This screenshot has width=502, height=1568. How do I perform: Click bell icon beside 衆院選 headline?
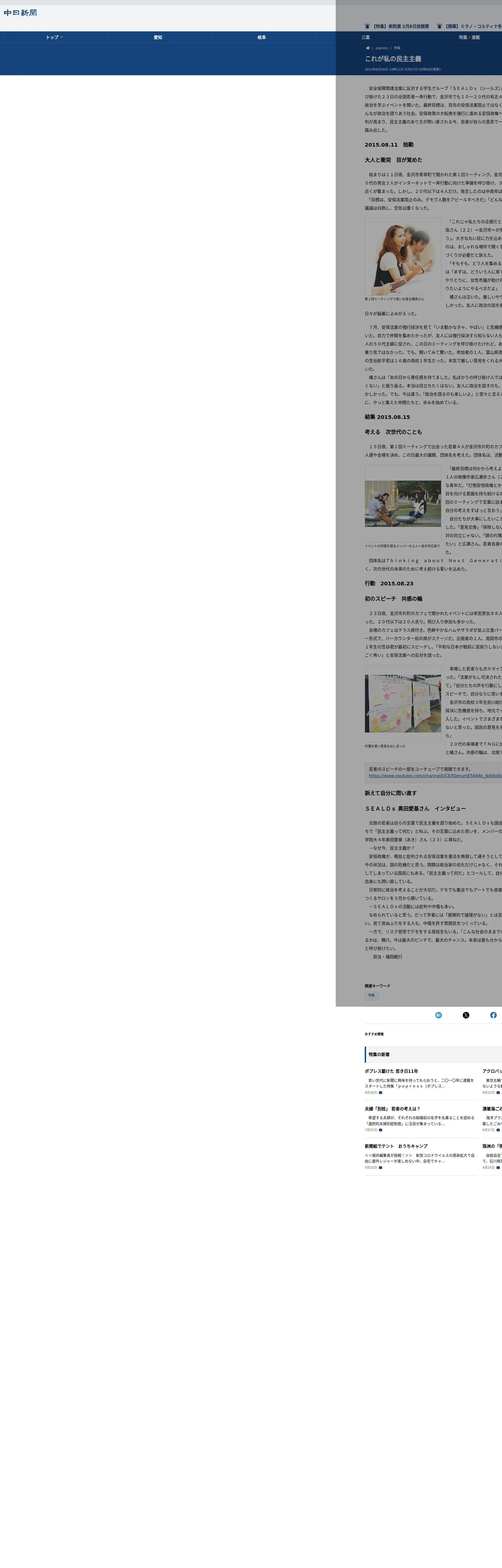[x=367, y=26]
